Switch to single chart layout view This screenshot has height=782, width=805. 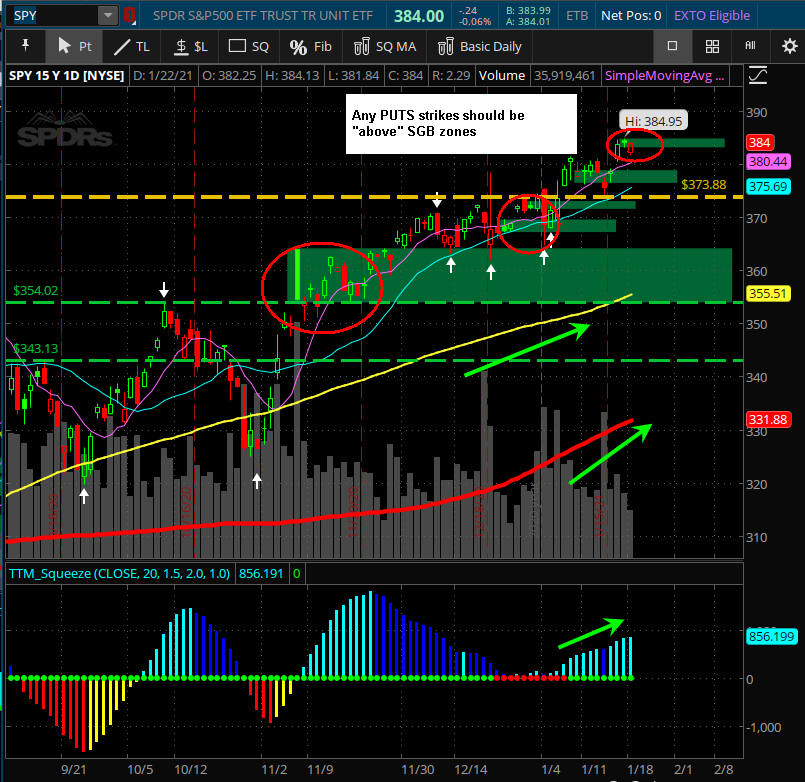[x=673, y=46]
